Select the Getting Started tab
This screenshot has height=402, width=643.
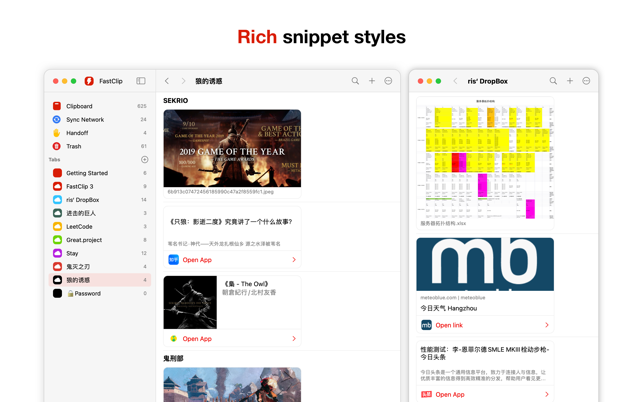[x=100, y=173]
